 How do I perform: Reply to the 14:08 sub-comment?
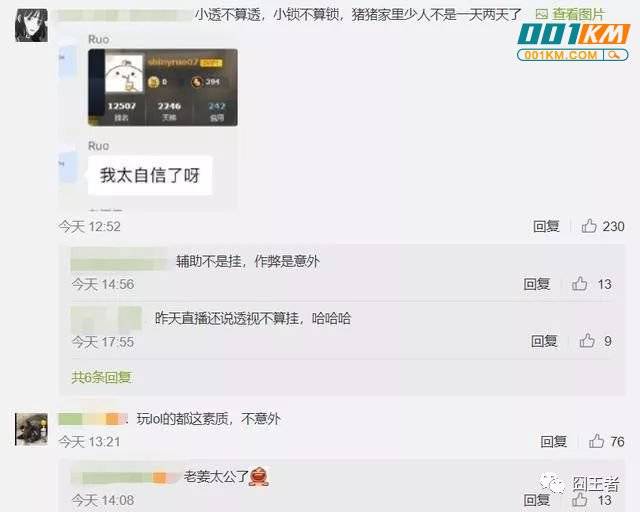537,500
